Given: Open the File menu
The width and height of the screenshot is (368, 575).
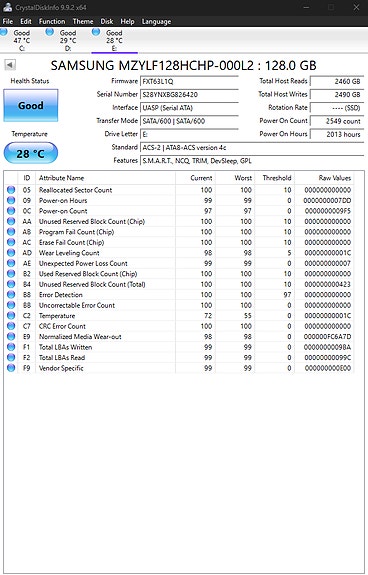Looking at the screenshot, I should (8, 21).
